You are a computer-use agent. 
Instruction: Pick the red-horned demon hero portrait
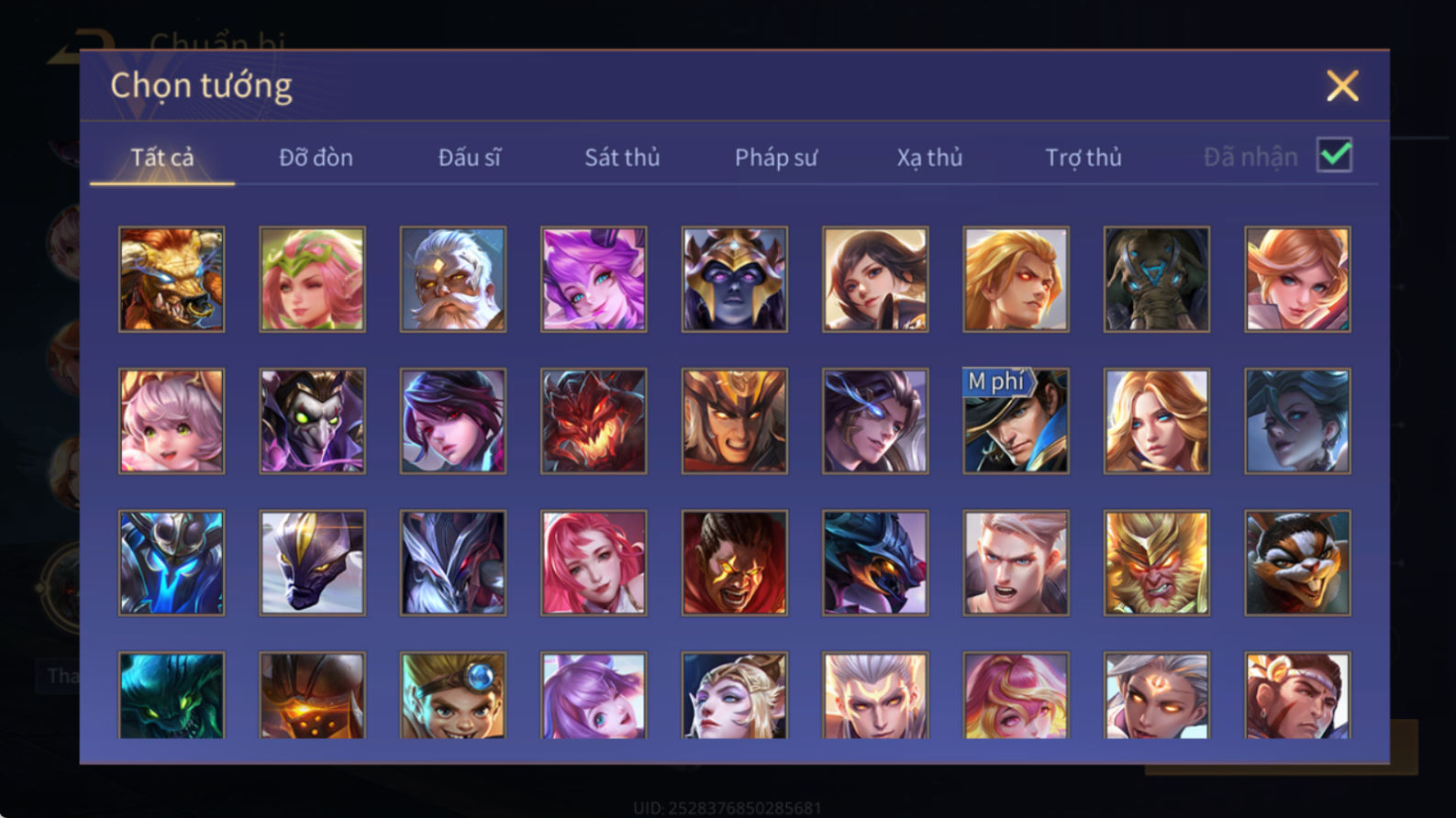594,421
